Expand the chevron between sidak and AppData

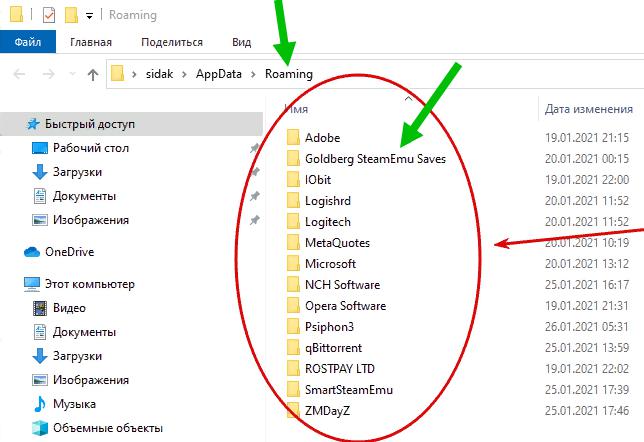tap(184, 74)
